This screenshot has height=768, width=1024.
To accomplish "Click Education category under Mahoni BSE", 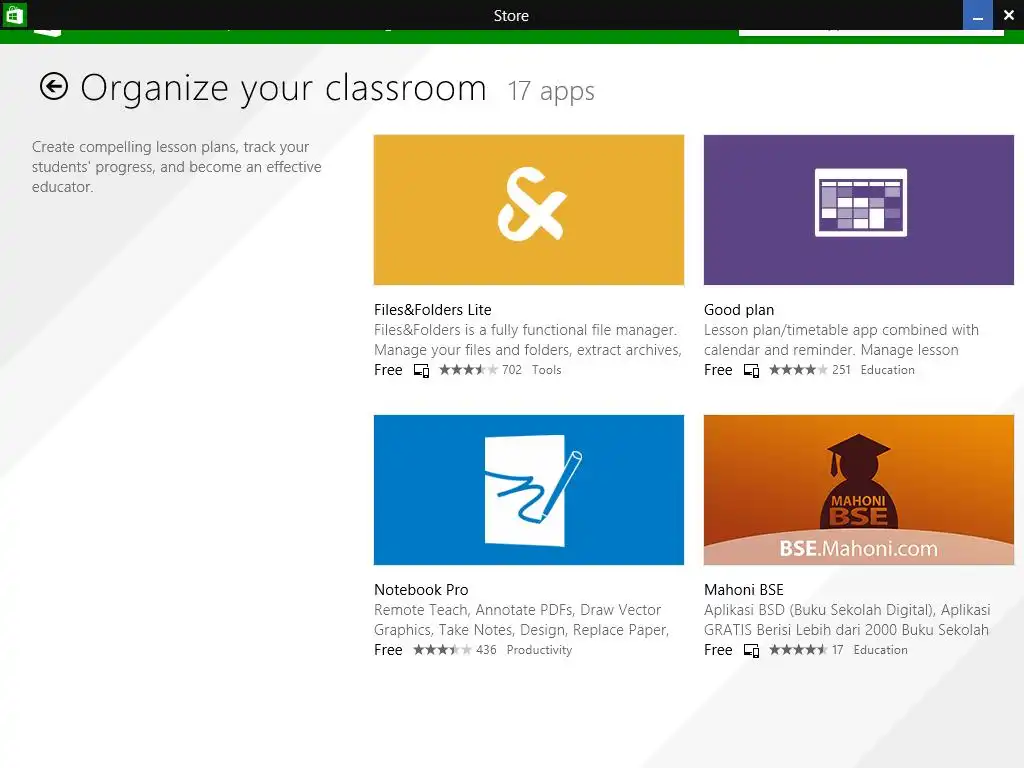I will [x=880, y=650].
